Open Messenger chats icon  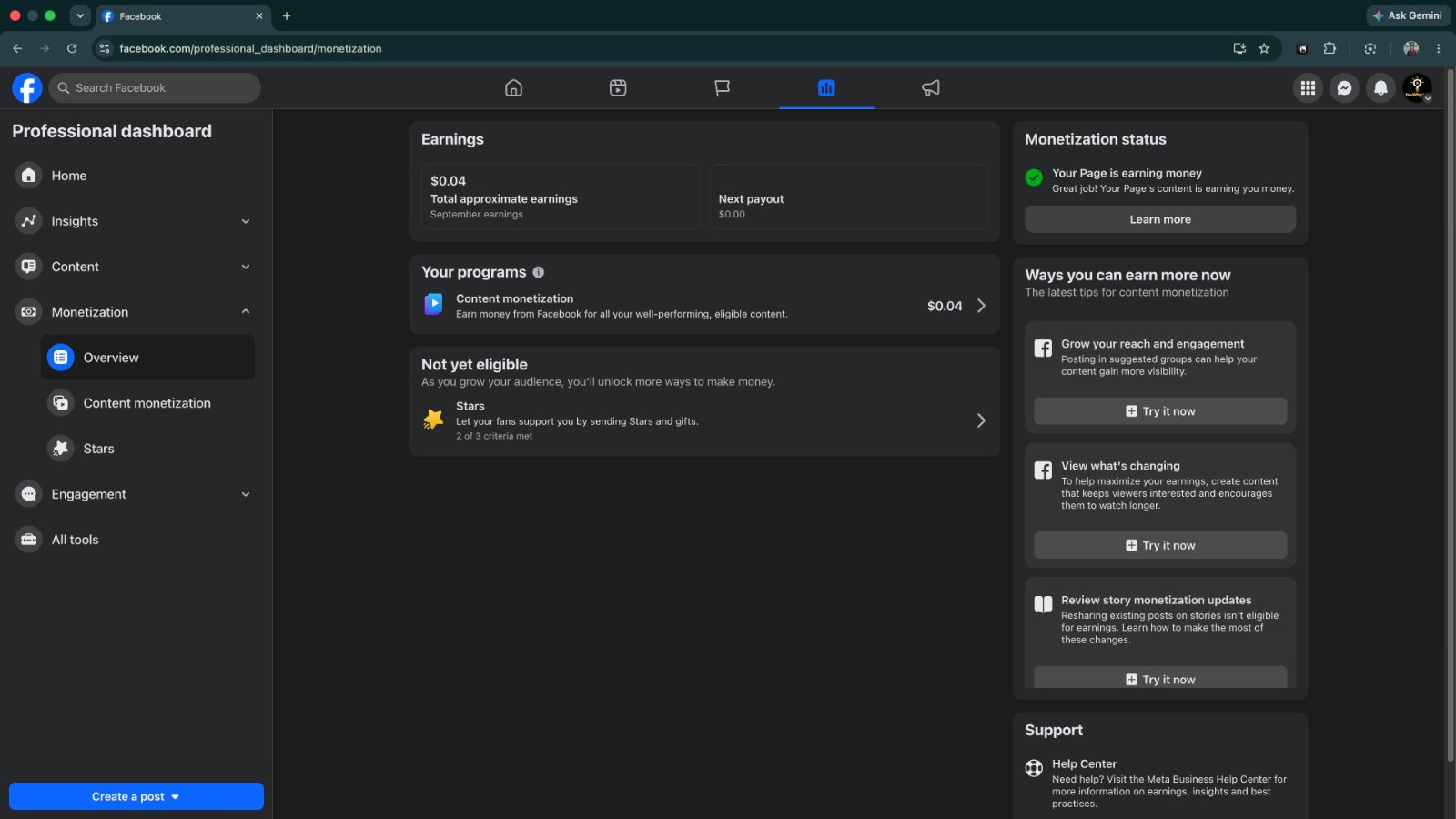(1344, 88)
